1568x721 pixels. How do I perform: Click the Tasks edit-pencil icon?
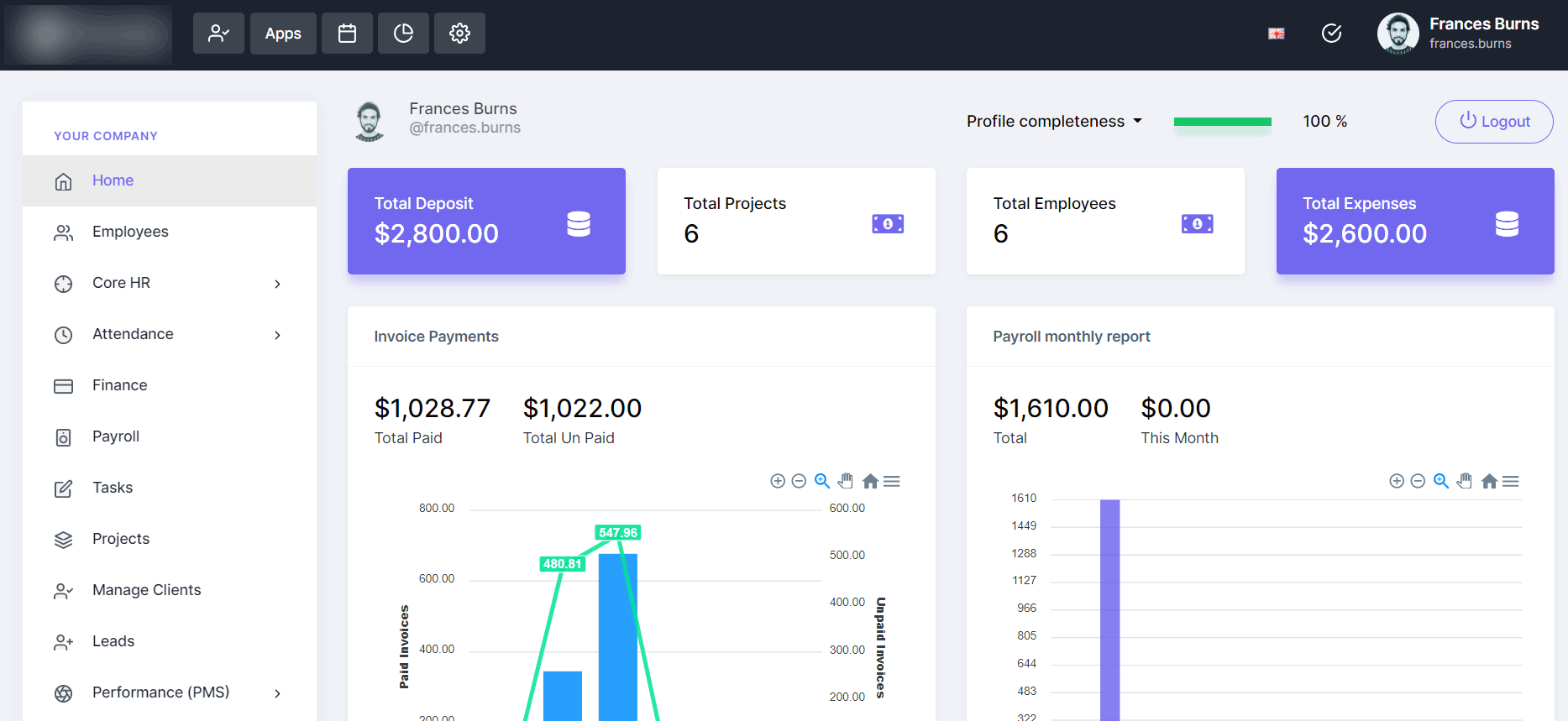(63, 489)
